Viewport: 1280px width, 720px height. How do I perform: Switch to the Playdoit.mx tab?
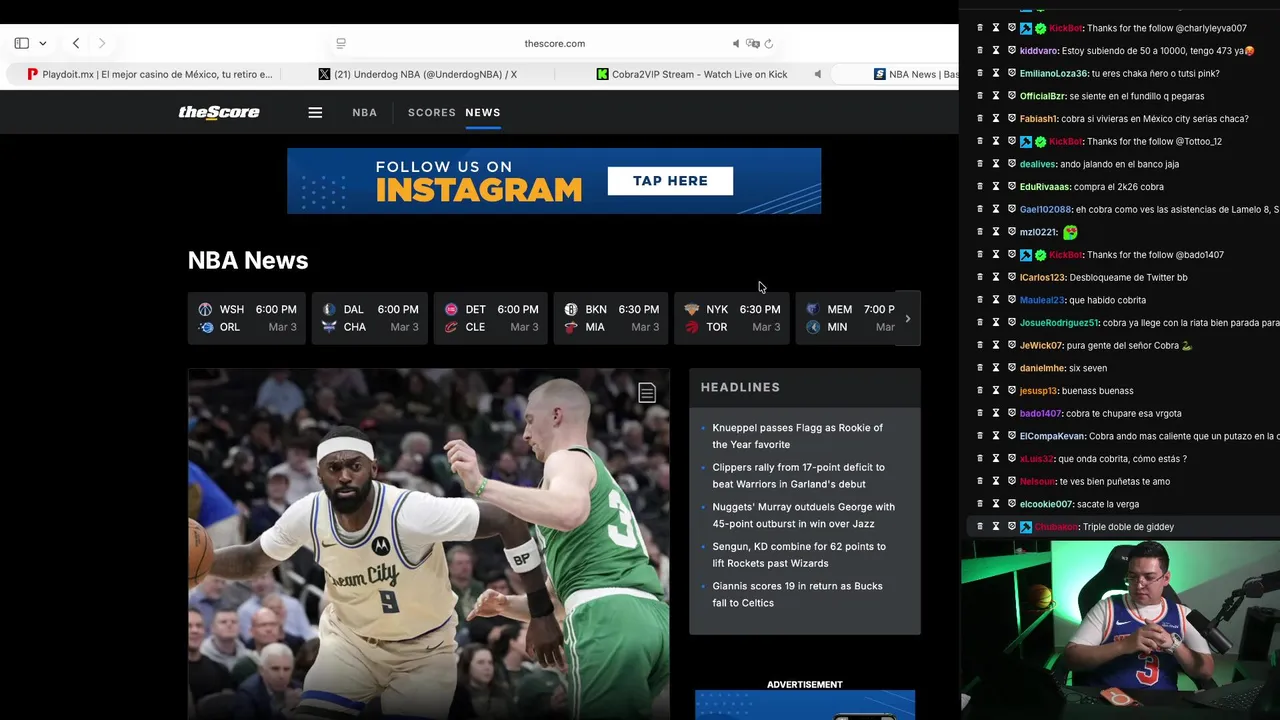click(x=150, y=74)
